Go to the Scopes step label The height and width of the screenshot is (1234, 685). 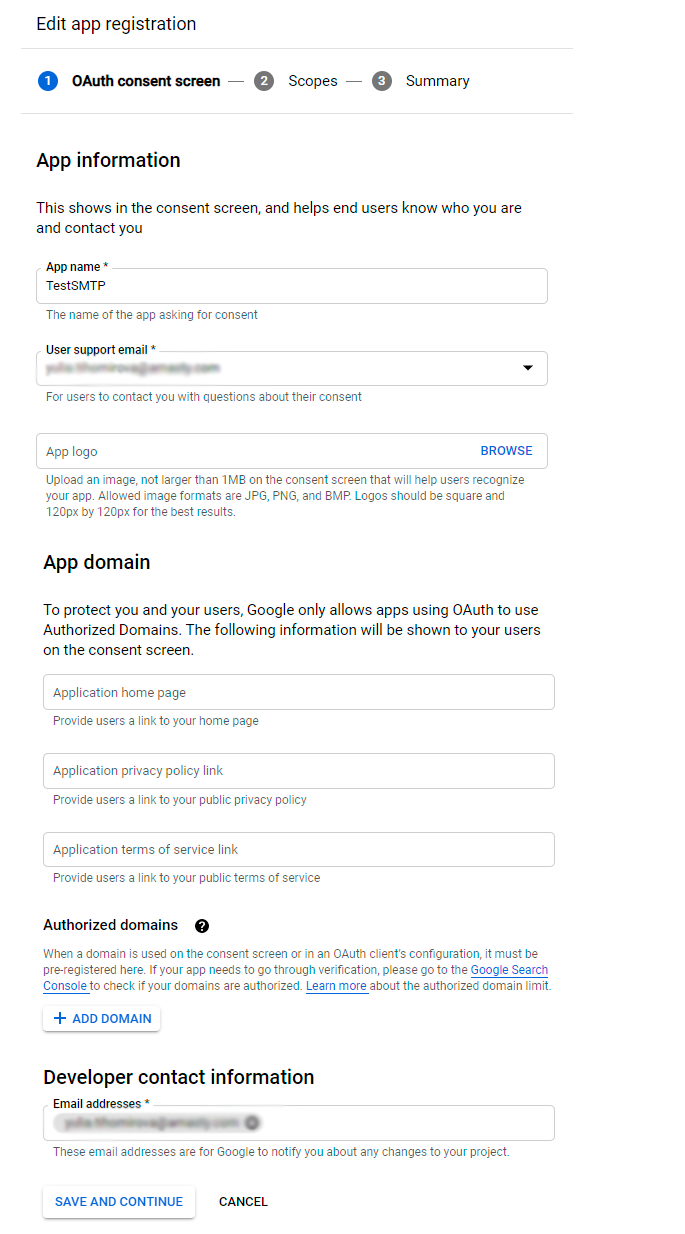pyautogui.click(x=312, y=81)
